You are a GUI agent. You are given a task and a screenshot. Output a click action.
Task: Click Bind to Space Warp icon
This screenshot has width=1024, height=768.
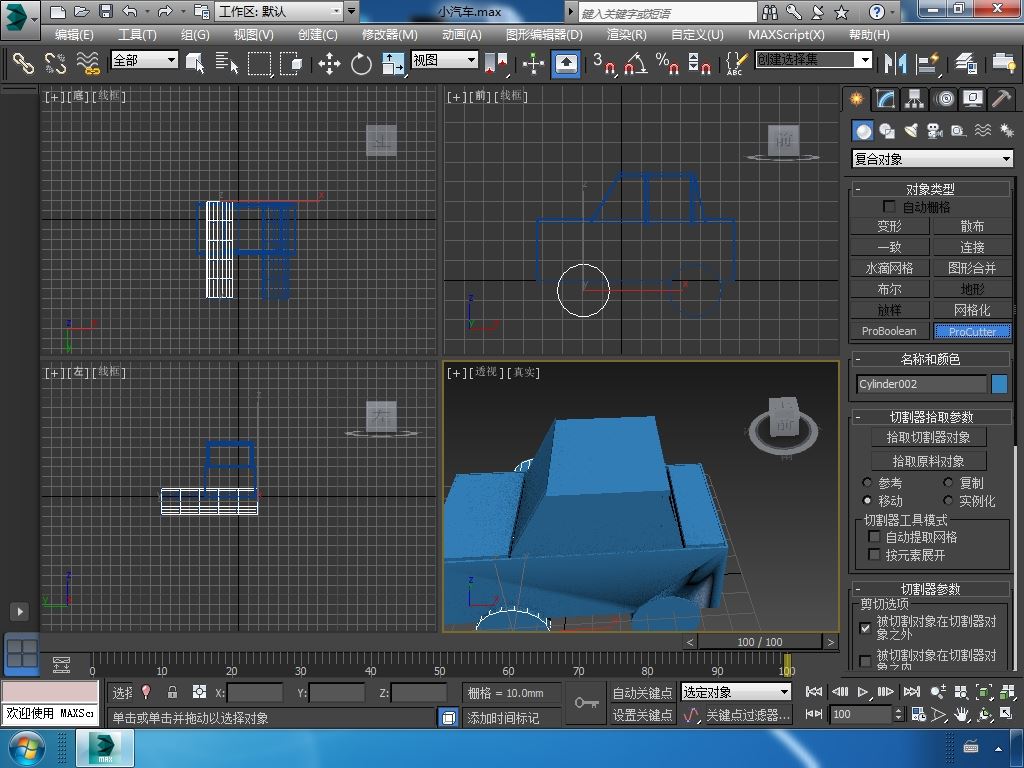88,63
